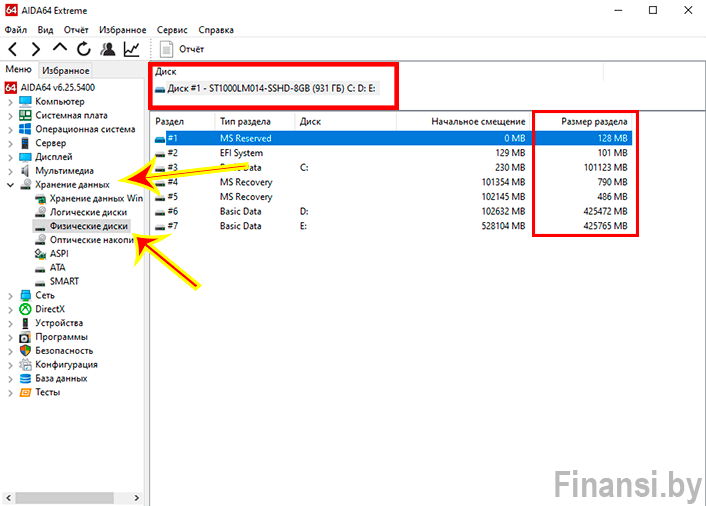This screenshot has width=706, height=506.
Task: Click the Тесты benchmark icon
Action: click(25, 393)
